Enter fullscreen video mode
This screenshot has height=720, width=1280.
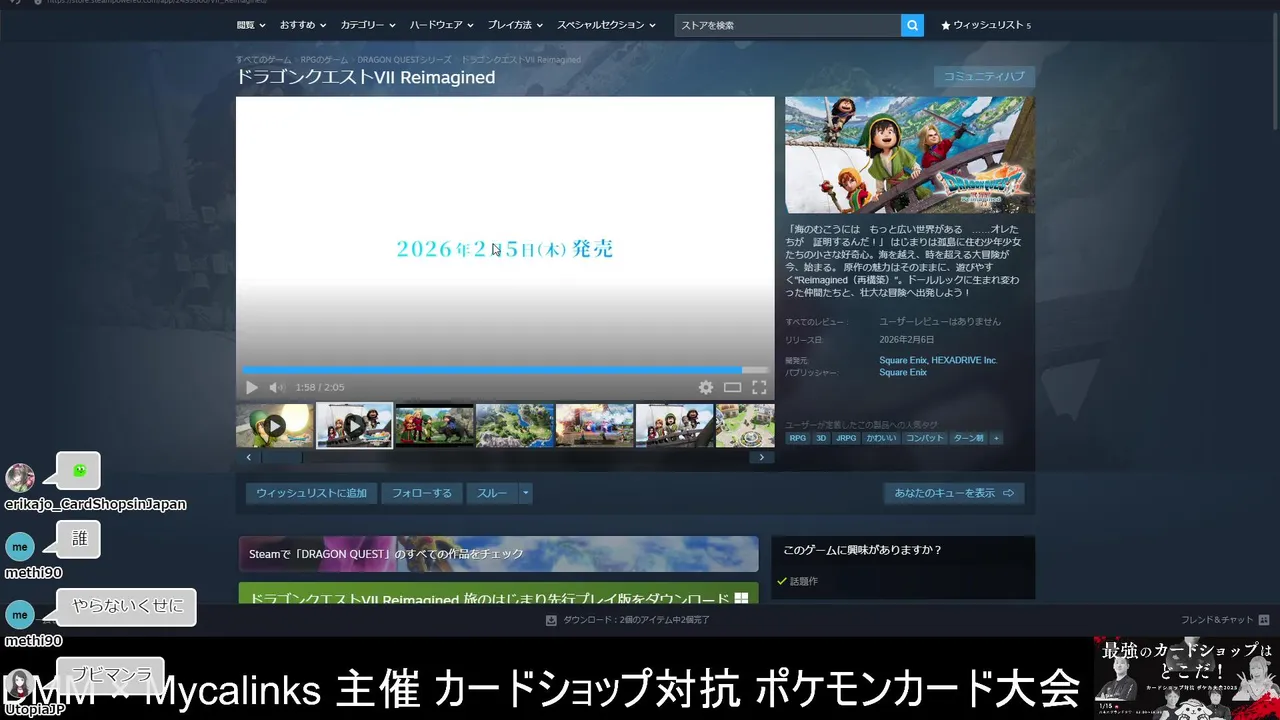tap(759, 387)
